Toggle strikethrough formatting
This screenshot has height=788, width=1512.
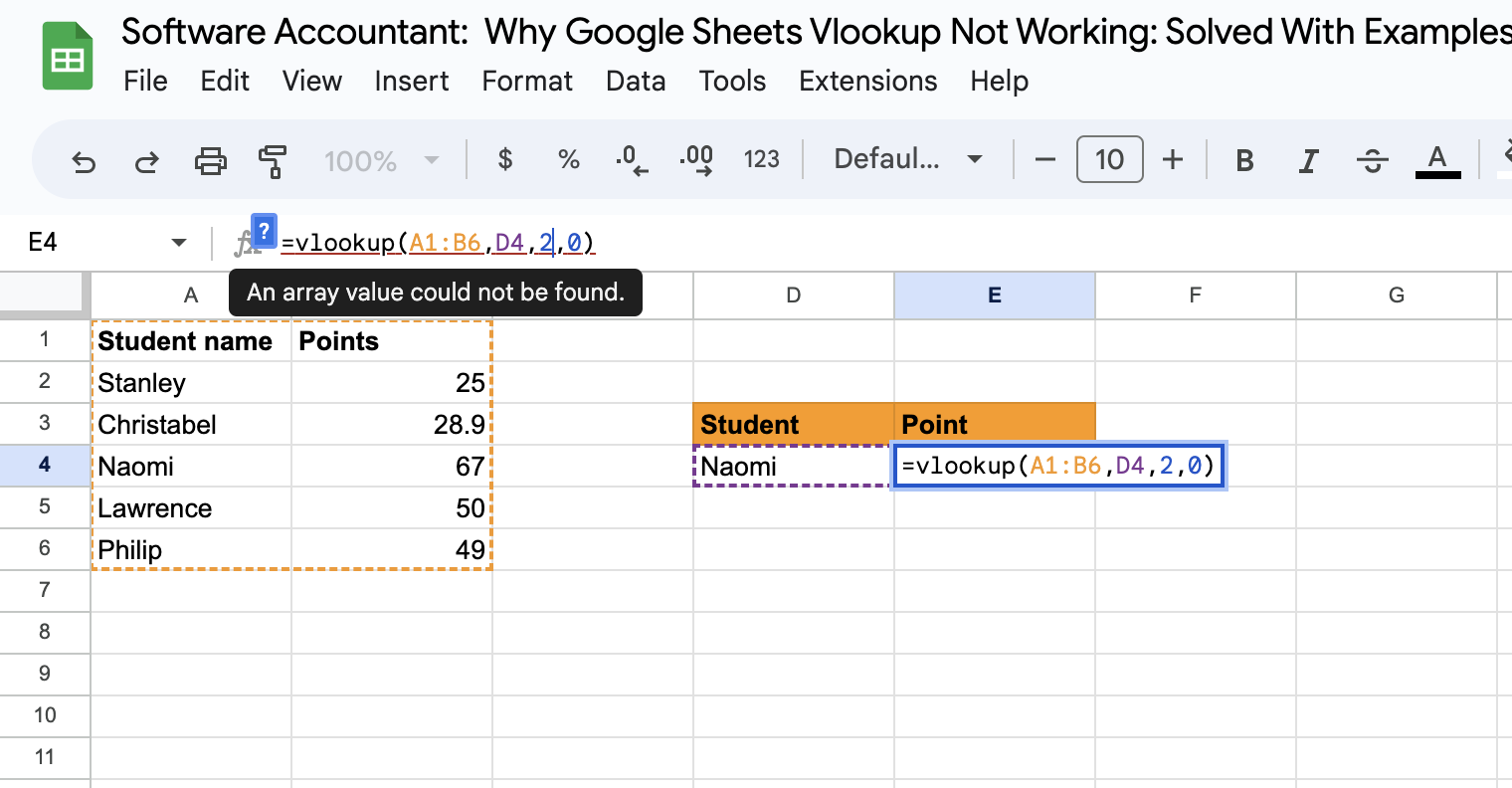1373,160
